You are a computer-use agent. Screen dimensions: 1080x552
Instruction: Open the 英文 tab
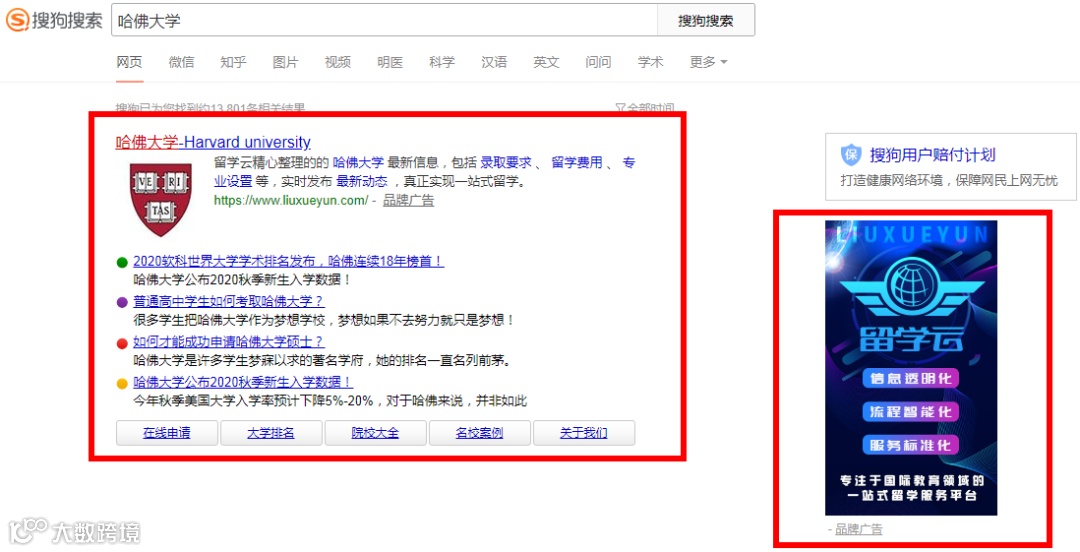pyautogui.click(x=546, y=62)
